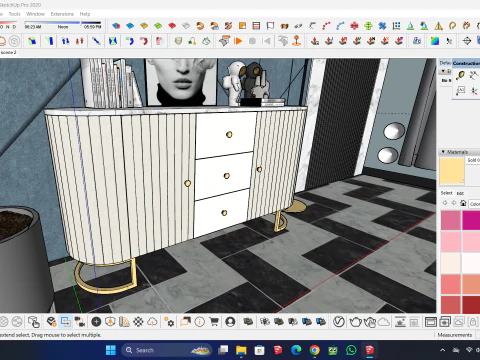
Task: Select the light yellow current material swatch
Action: pyautogui.click(x=452, y=171)
